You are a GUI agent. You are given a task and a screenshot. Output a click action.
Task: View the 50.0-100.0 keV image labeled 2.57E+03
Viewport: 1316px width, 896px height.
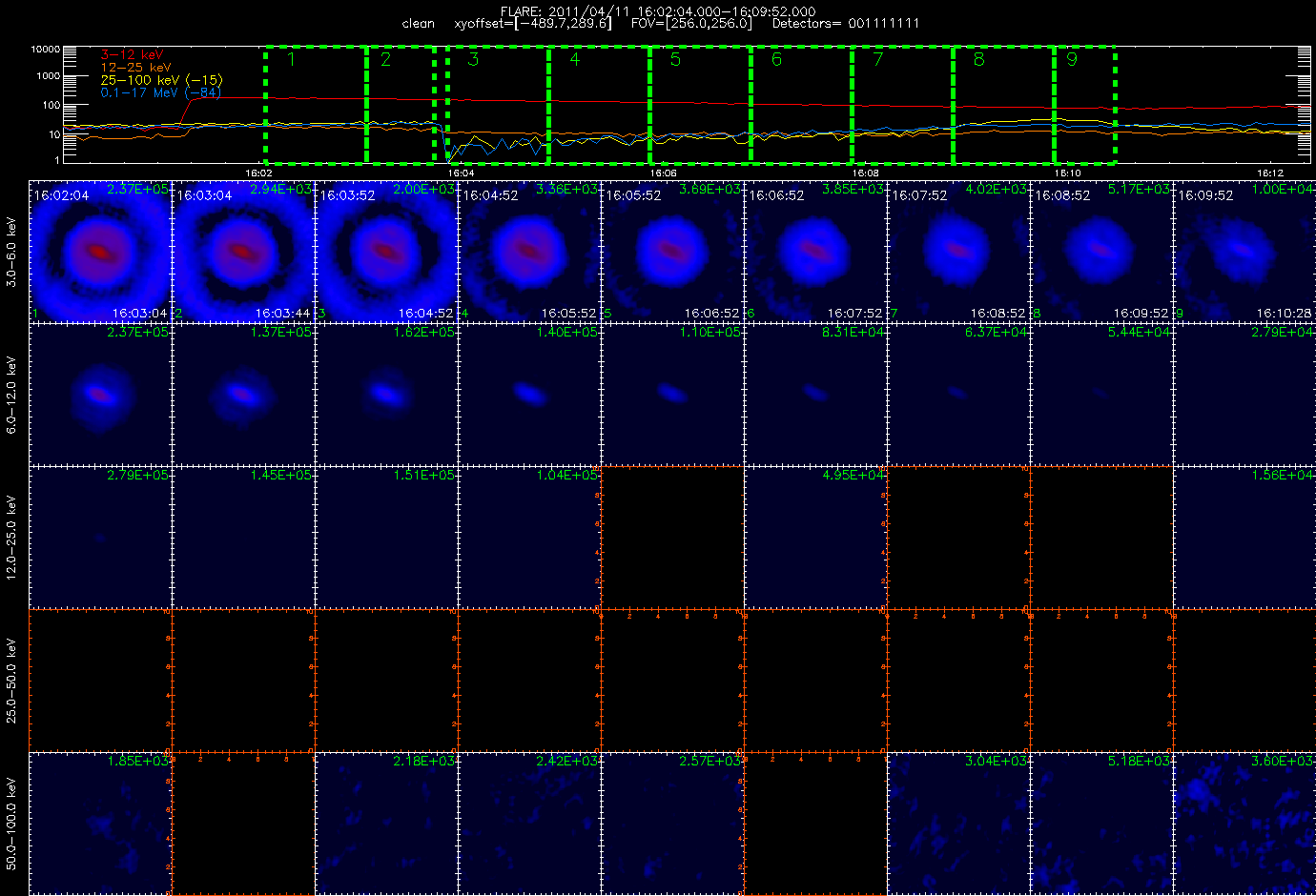672,823
